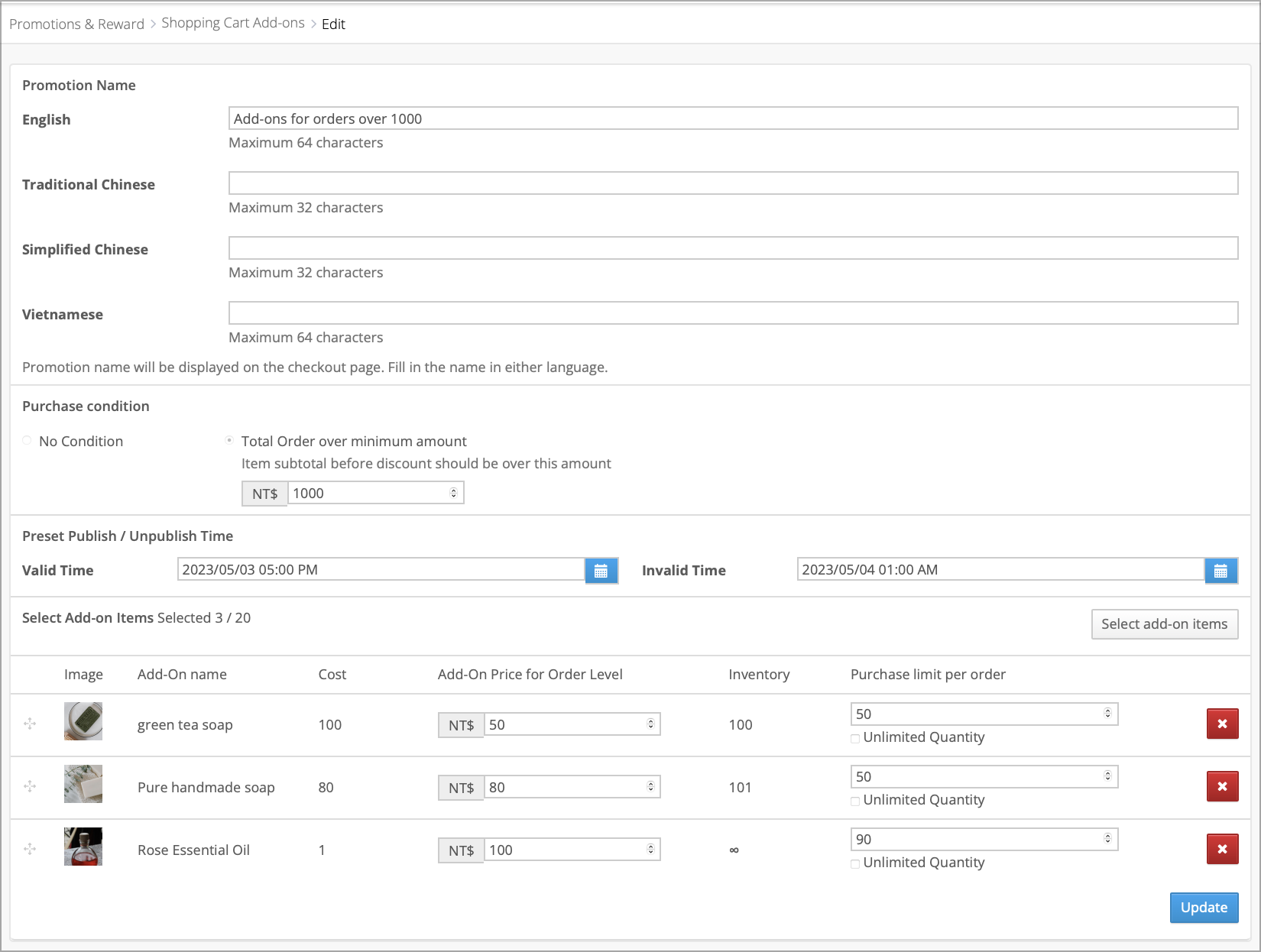Viewport: 1261px width, 952px height.
Task: Adjust Pure handmade soap purchase limit stepper
Action: pos(1108,776)
